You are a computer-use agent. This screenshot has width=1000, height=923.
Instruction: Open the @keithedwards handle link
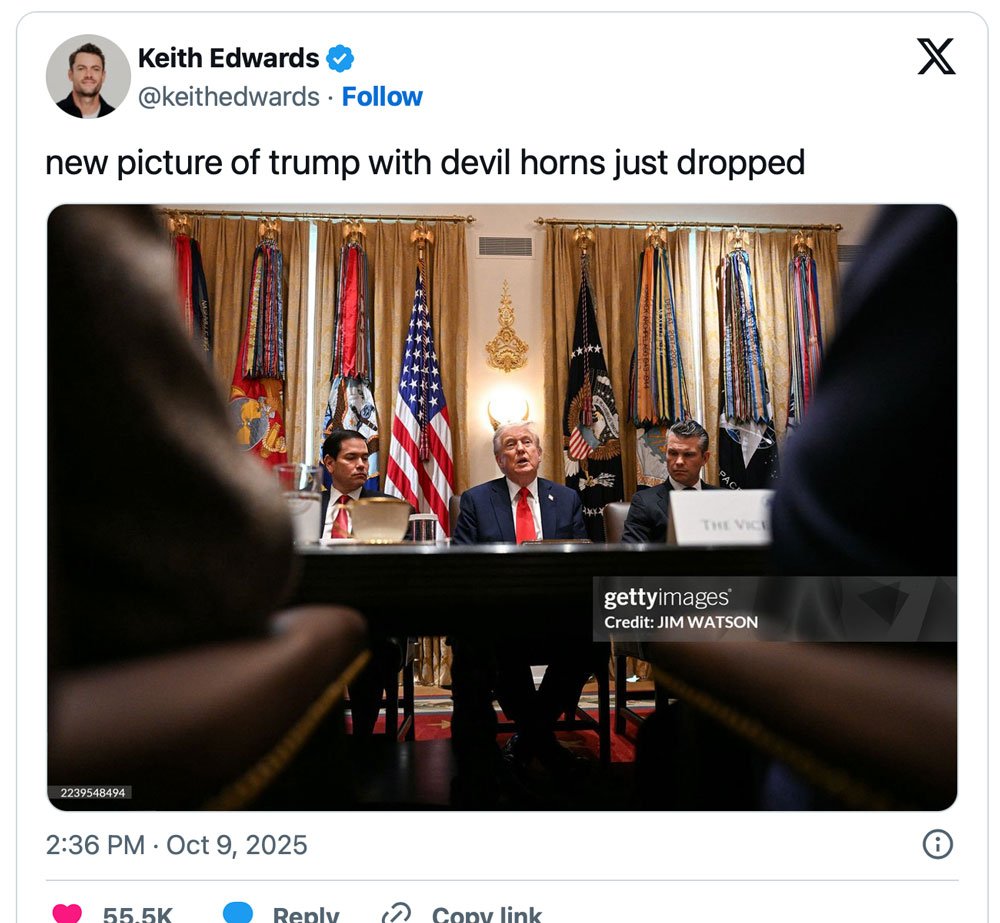point(228,97)
